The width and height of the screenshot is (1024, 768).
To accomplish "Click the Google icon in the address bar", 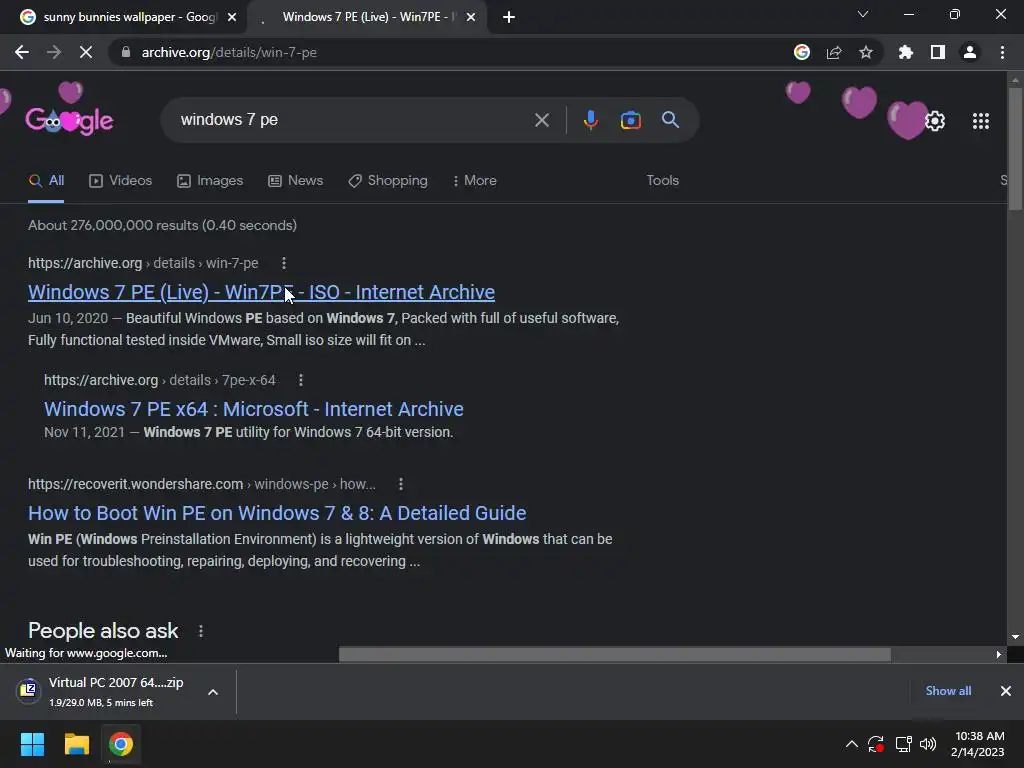I will [802, 52].
